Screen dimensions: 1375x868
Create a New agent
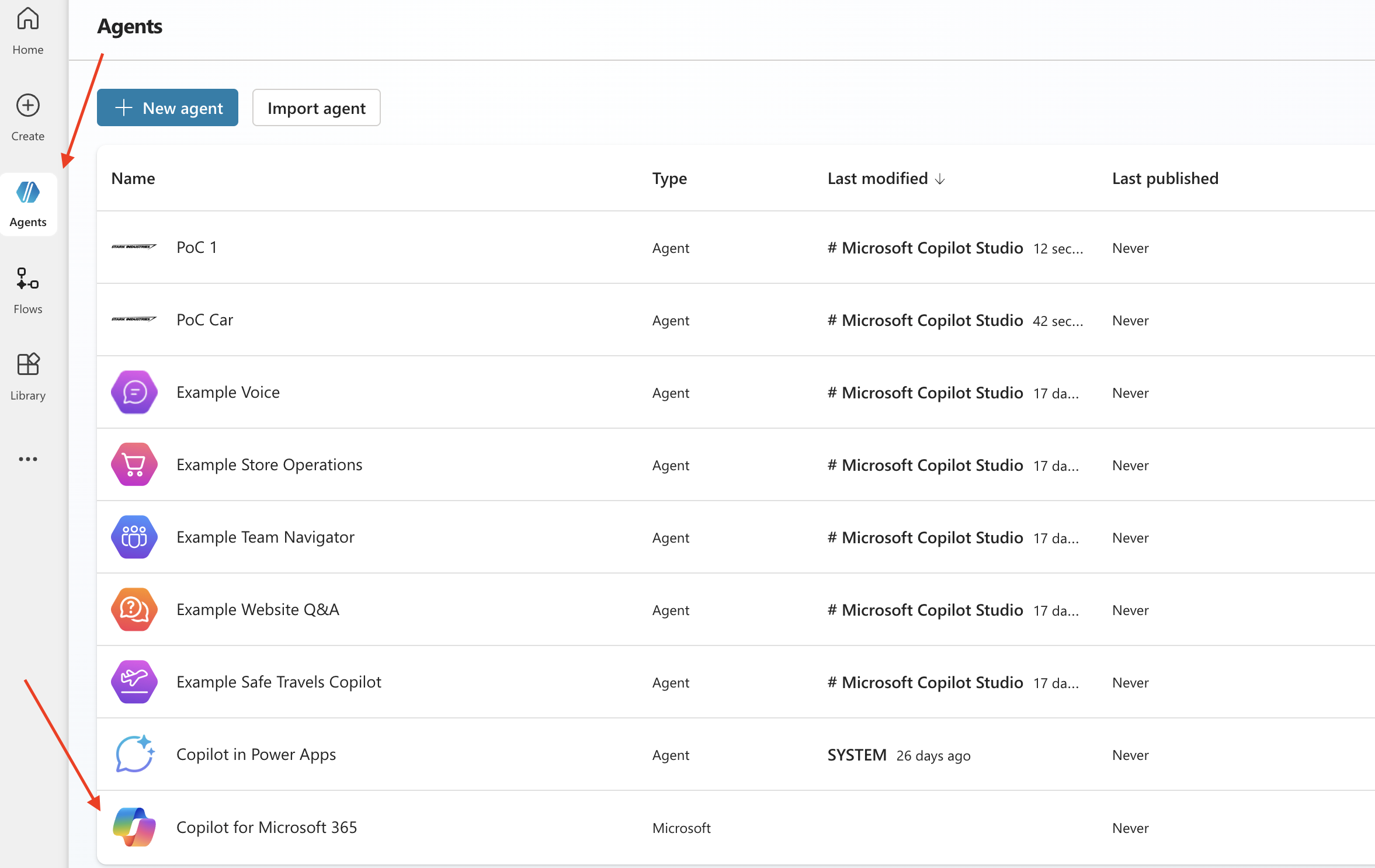168,107
